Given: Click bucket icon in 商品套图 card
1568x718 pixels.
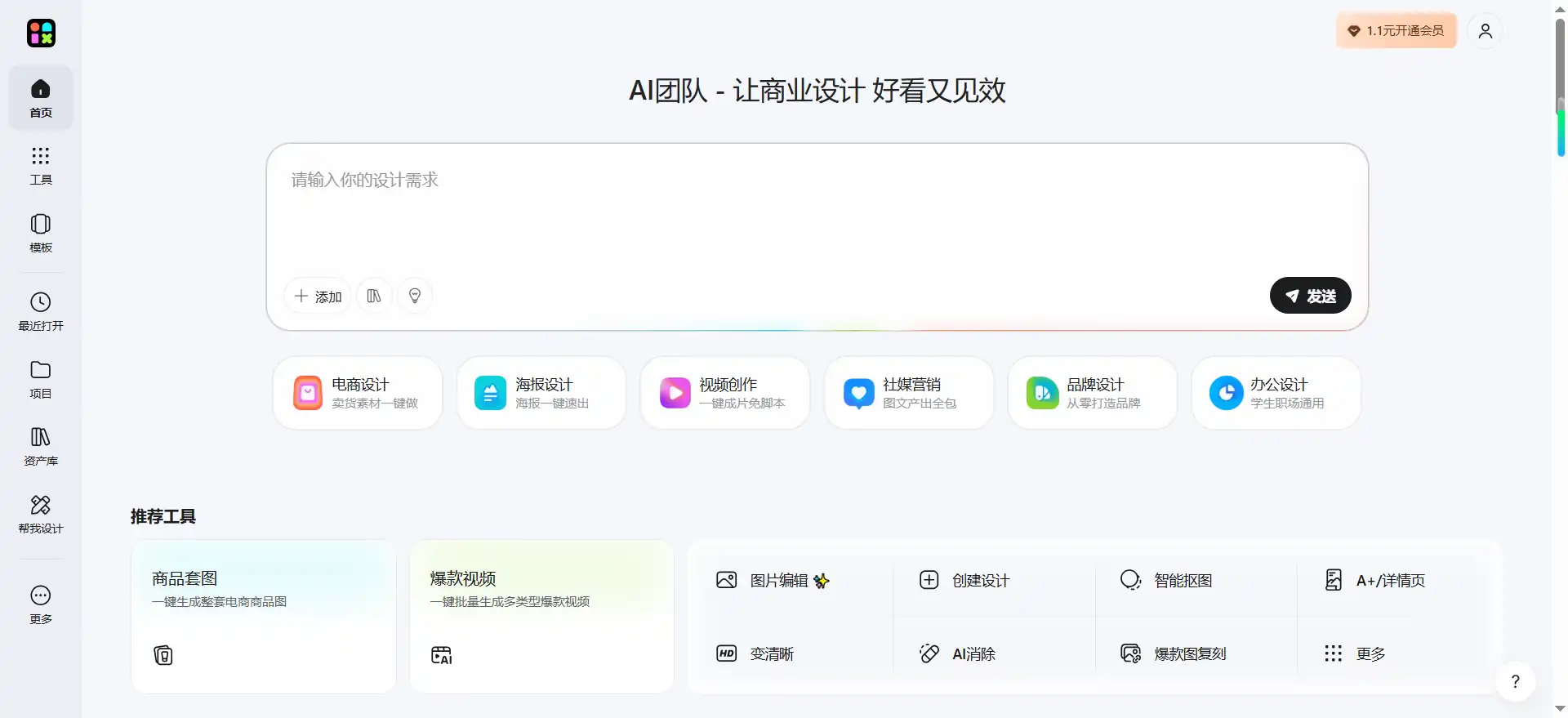Looking at the screenshot, I should tap(163, 655).
